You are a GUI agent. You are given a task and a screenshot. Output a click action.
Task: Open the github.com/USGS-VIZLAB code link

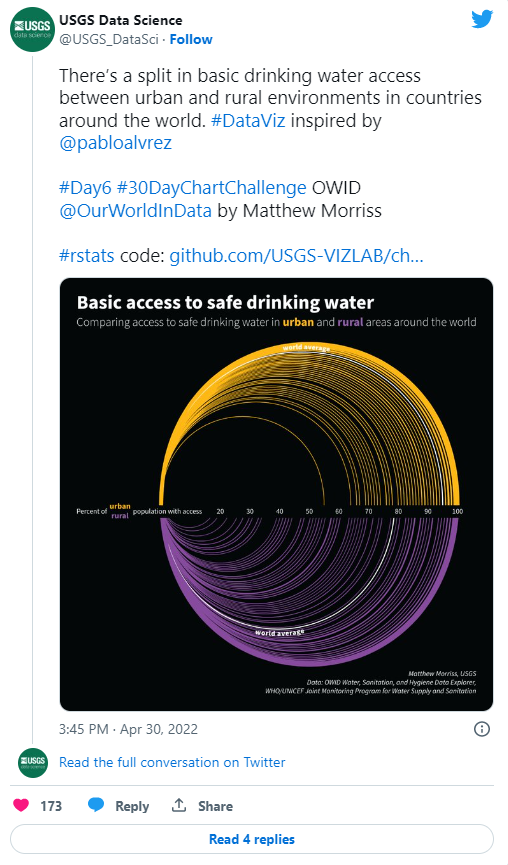pos(296,256)
